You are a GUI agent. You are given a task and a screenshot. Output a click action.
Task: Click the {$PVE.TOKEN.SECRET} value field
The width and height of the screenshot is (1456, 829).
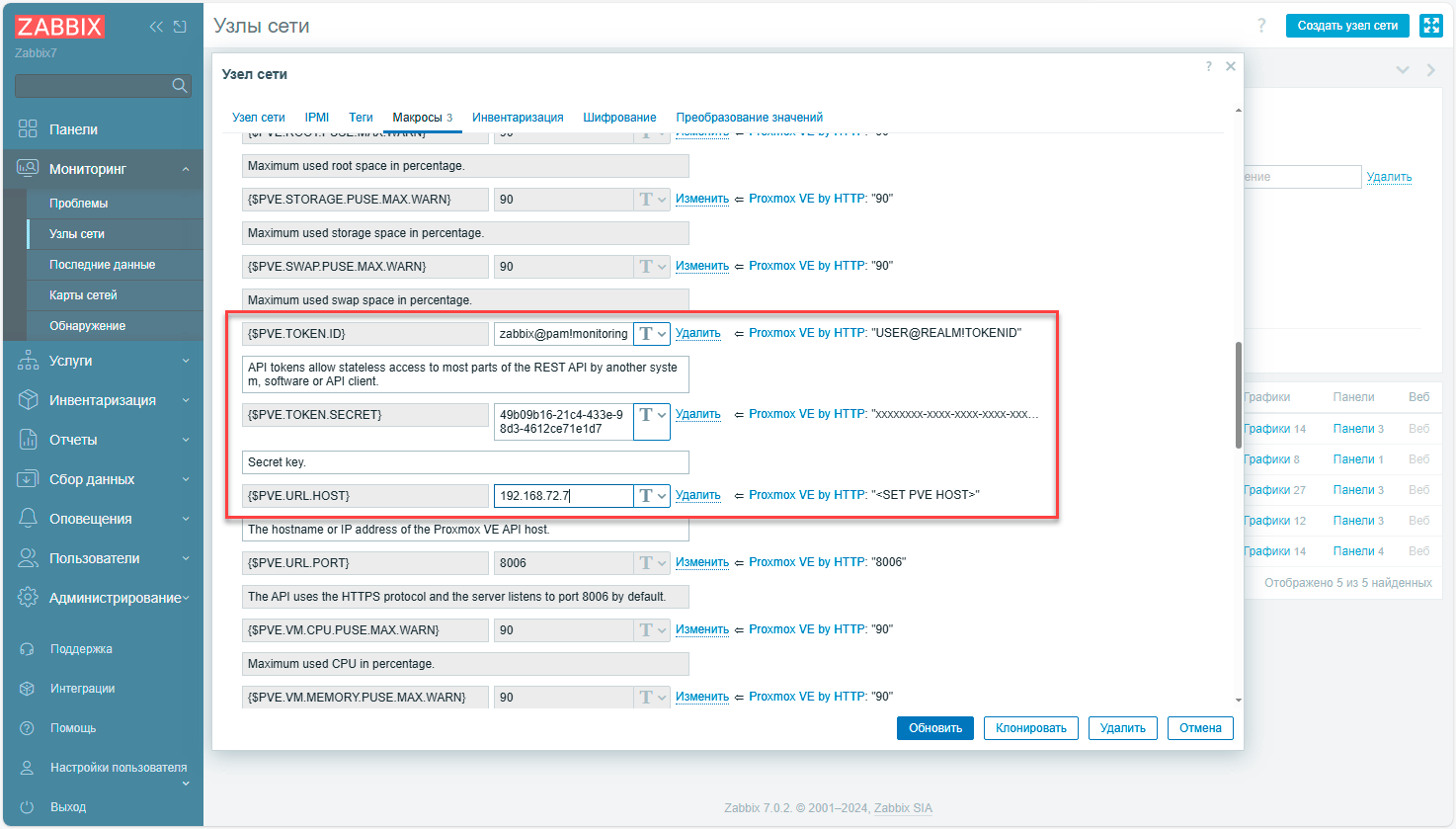[x=563, y=421]
